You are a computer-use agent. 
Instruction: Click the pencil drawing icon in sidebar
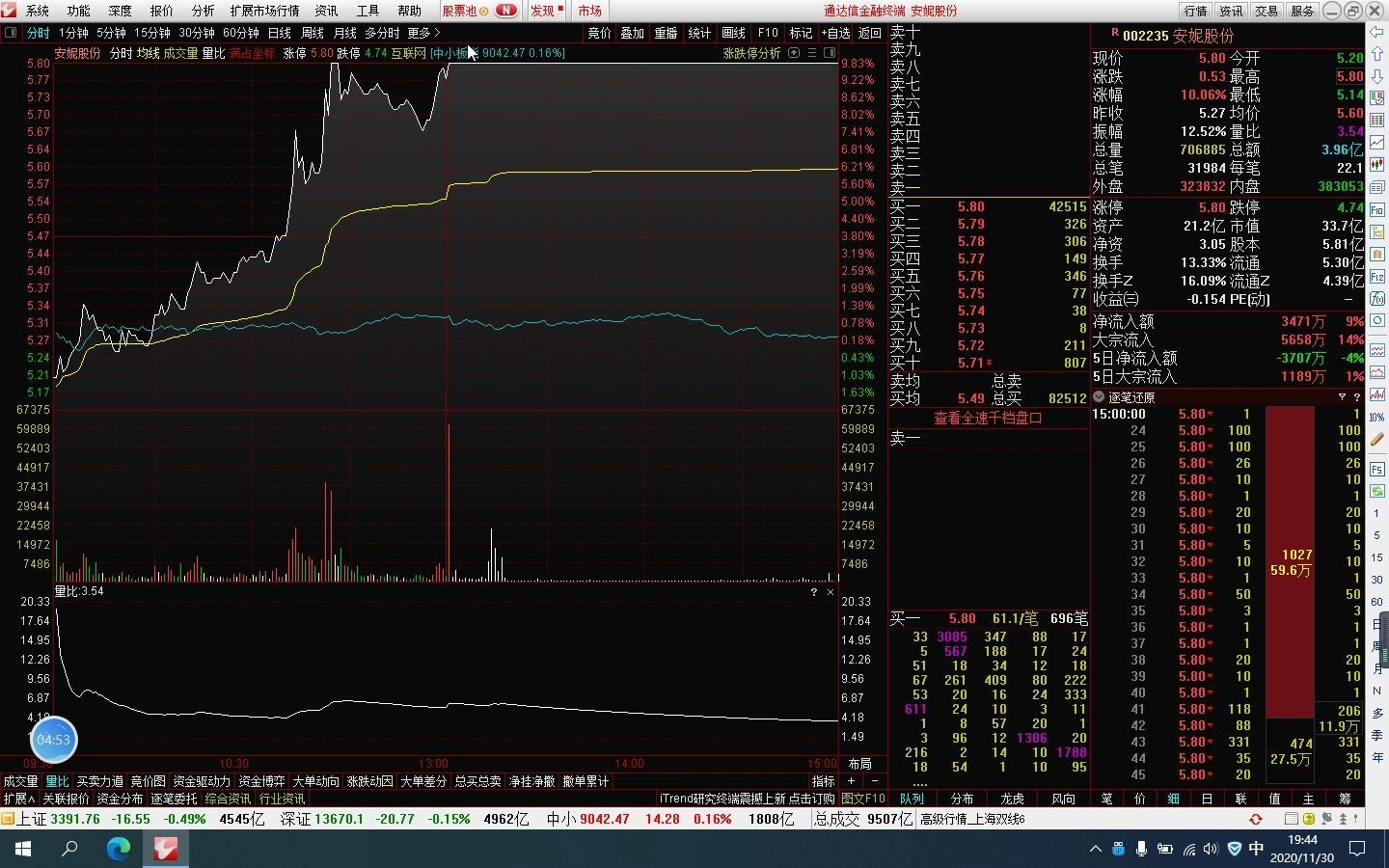click(x=1376, y=441)
